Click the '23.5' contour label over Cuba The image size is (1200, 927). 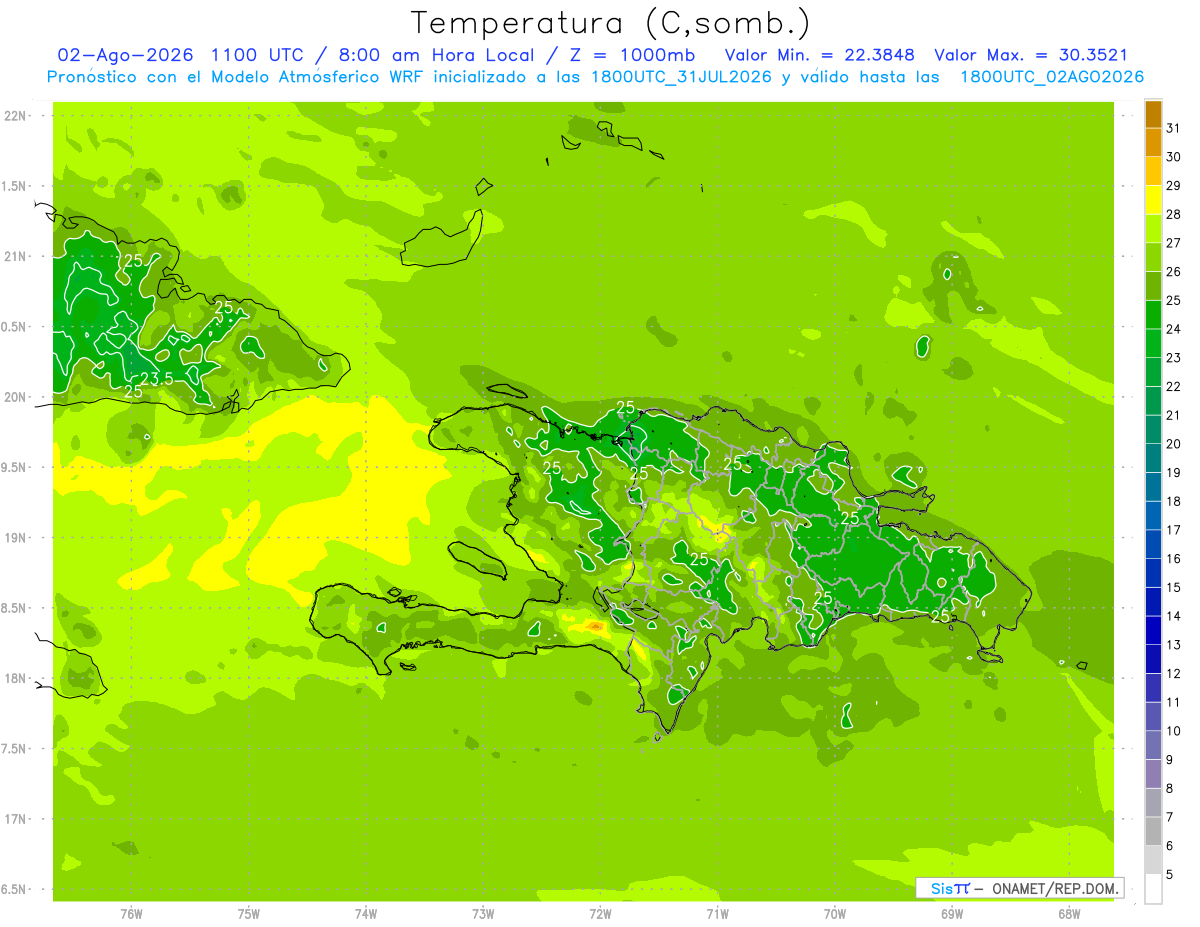pyautogui.click(x=156, y=378)
